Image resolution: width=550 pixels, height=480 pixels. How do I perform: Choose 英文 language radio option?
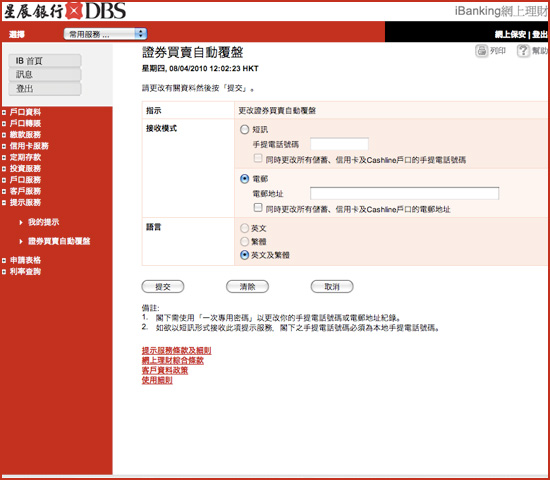[244, 228]
